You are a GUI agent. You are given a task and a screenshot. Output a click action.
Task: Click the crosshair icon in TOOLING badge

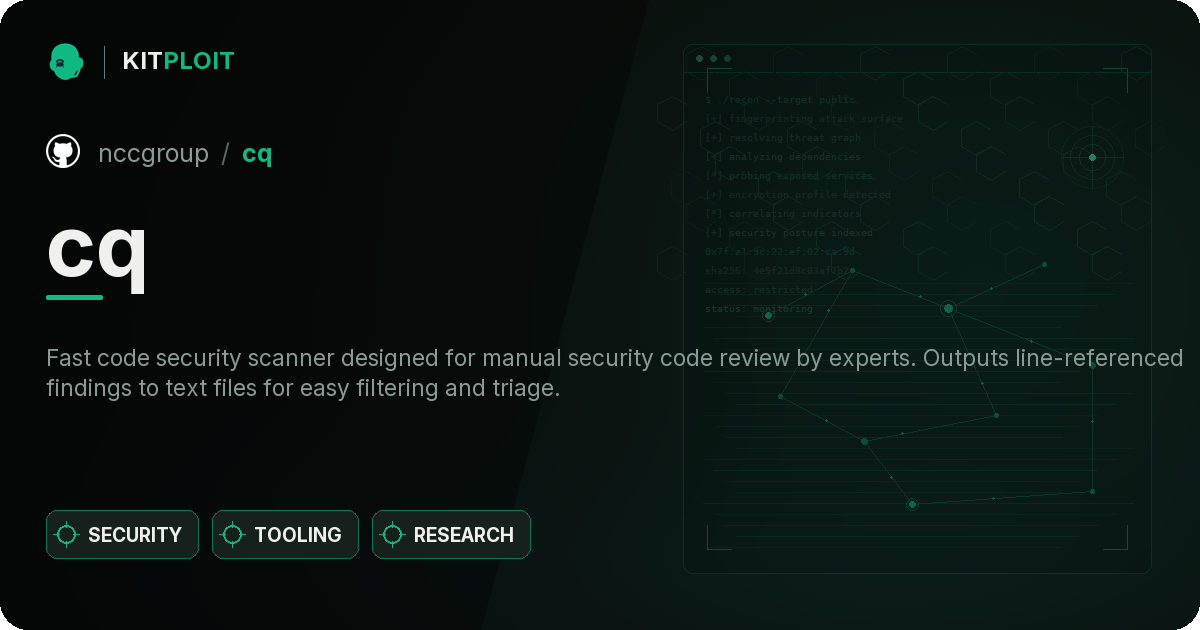pyautogui.click(x=233, y=535)
